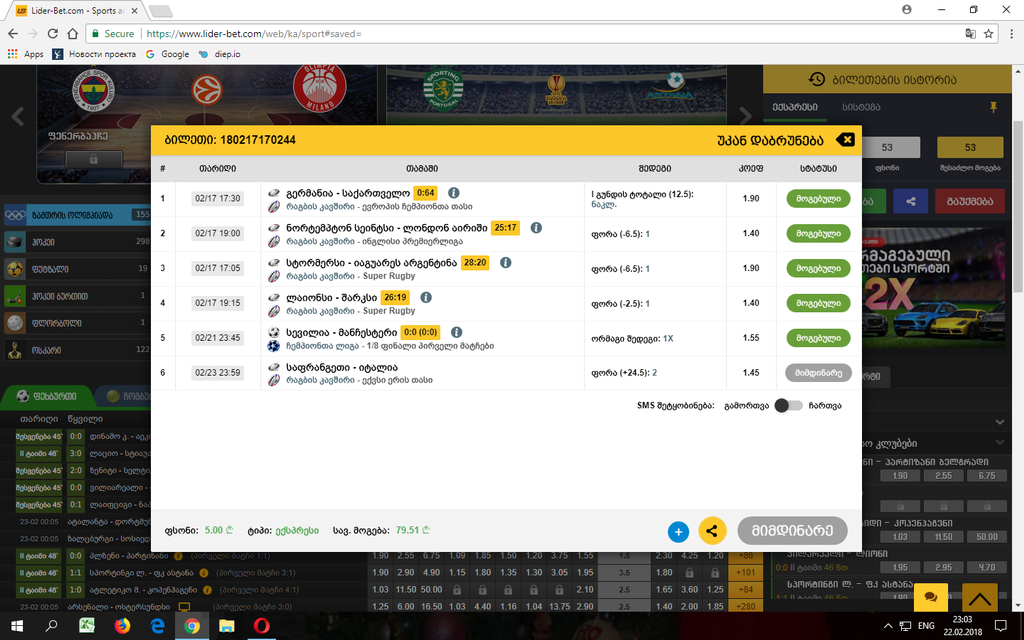This screenshot has width=1024, height=640.
Task: Click the browser address bar URL
Action: pos(254,33)
